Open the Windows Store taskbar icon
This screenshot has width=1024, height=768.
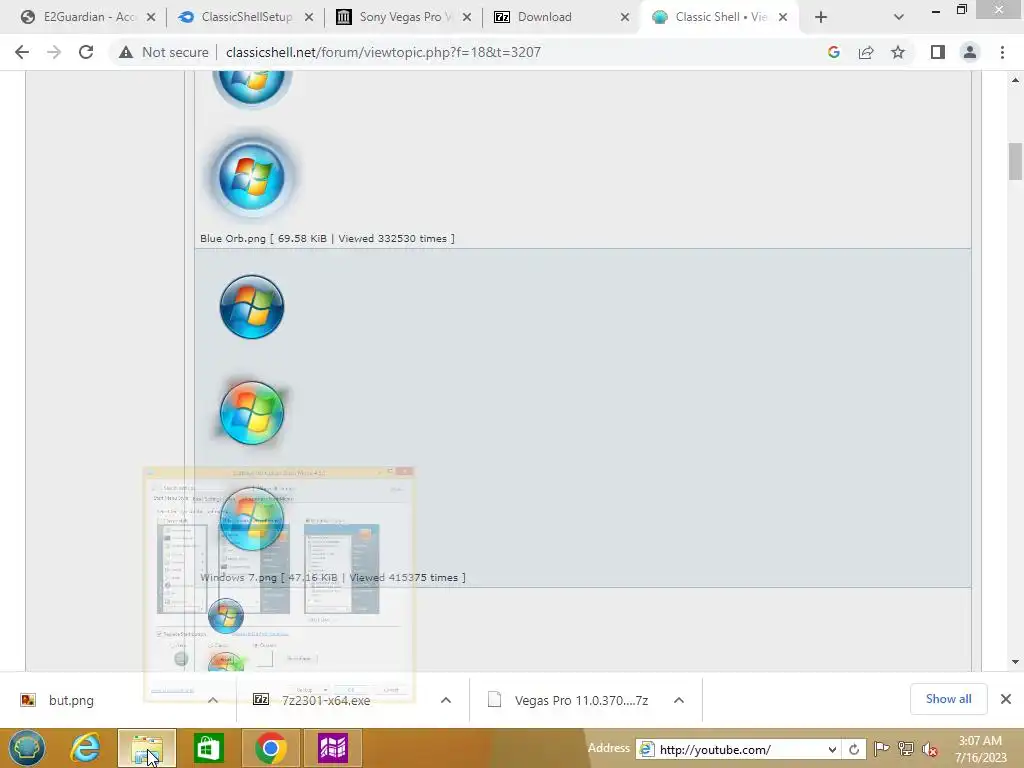click(209, 748)
